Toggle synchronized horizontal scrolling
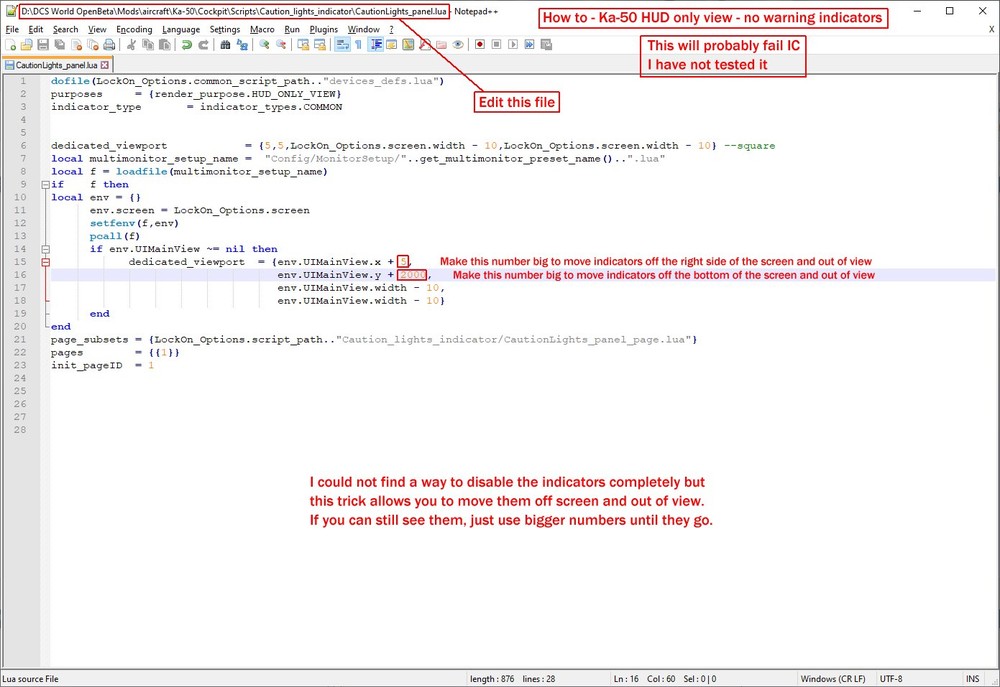 tap(321, 45)
